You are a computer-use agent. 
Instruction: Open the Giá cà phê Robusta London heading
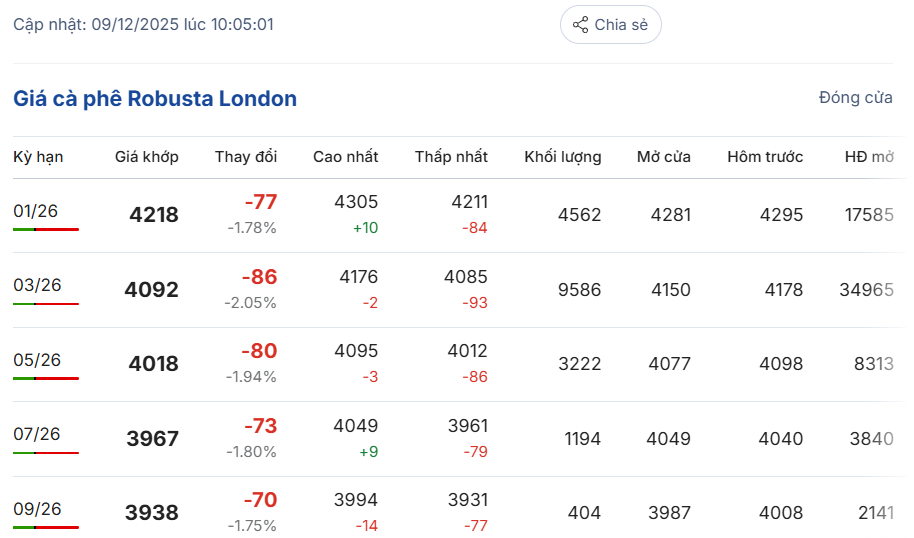[155, 99]
